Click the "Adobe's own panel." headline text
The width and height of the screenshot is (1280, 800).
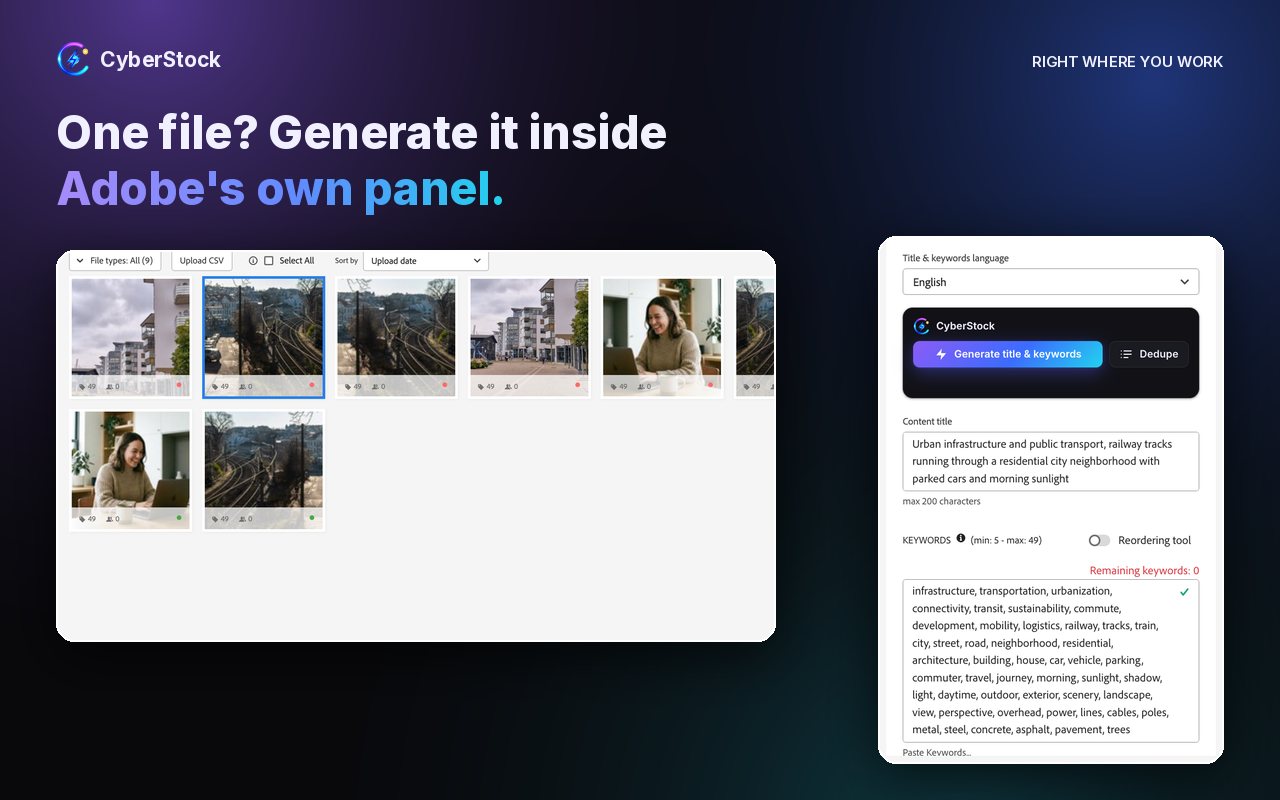pos(280,189)
